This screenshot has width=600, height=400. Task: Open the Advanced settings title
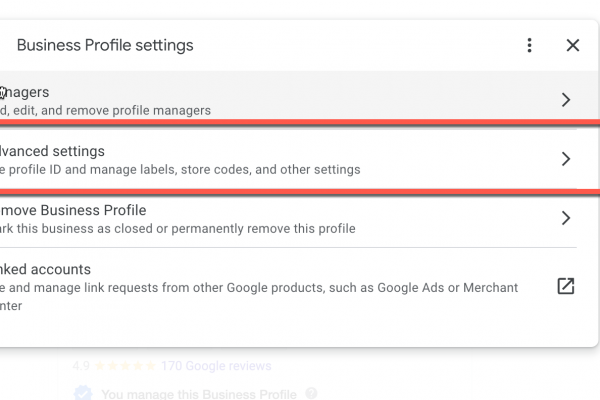[x=53, y=151]
